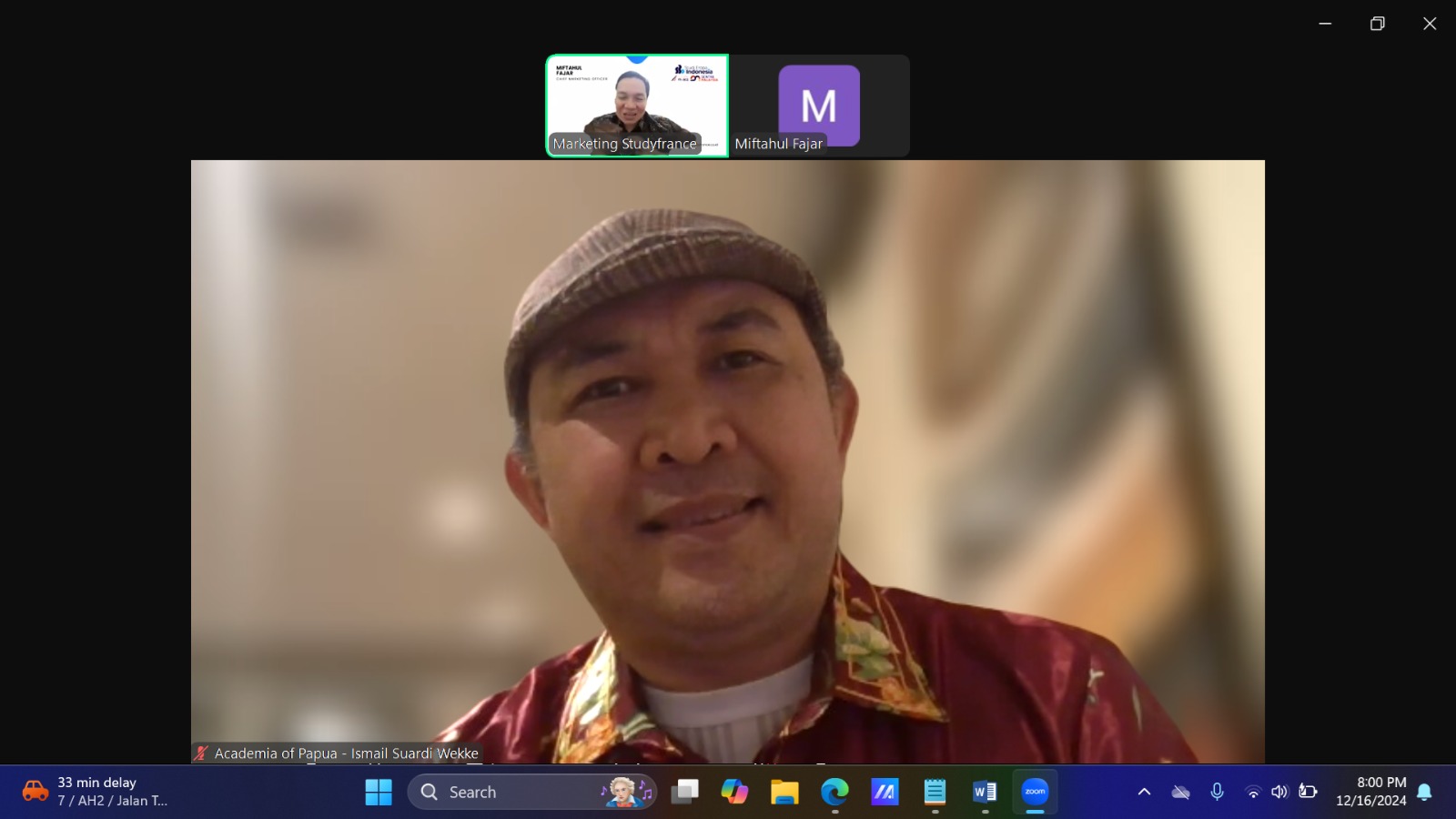
Task: Select the Marketing Studyfrance video thumbnail
Action: (x=637, y=106)
